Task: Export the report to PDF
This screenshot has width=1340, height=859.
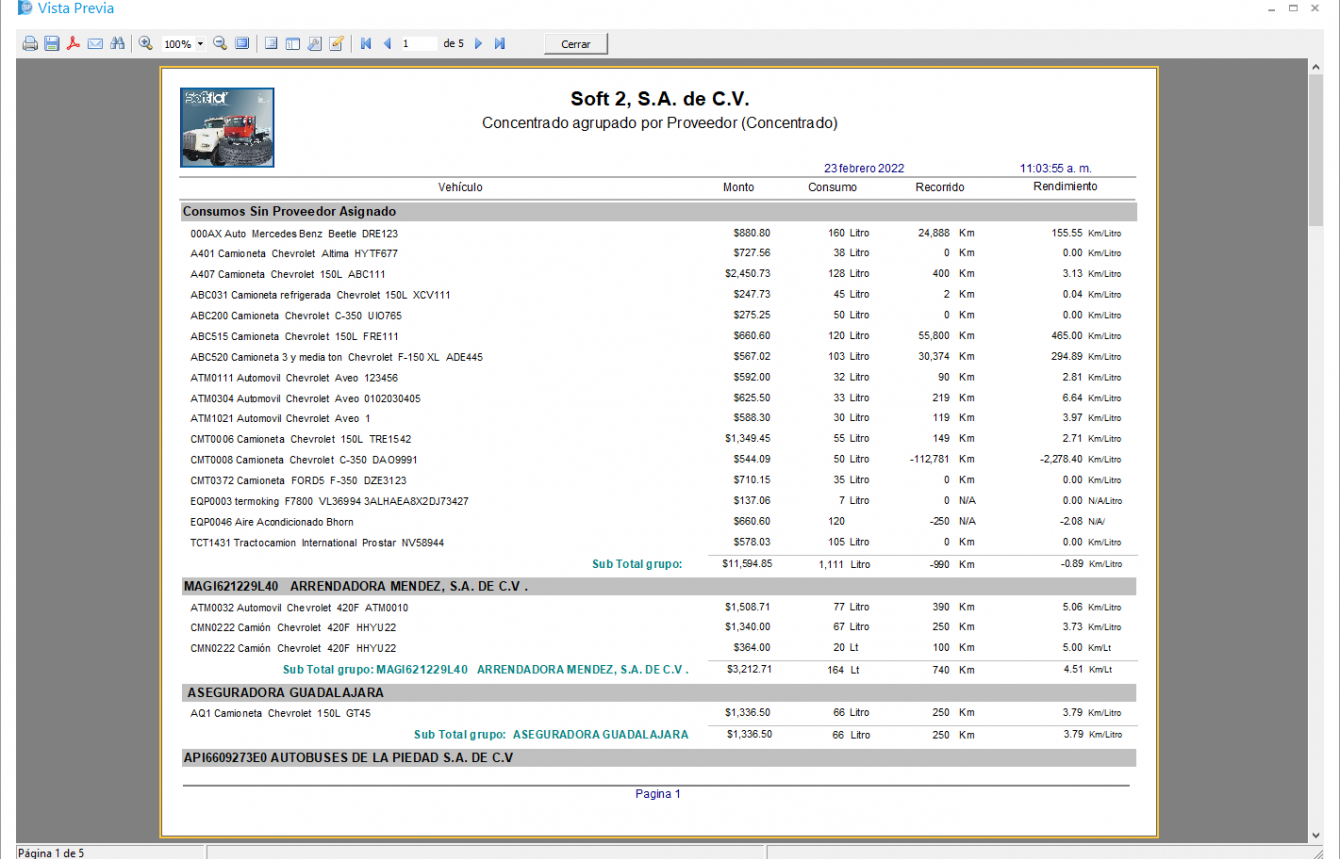Action: (x=73, y=44)
